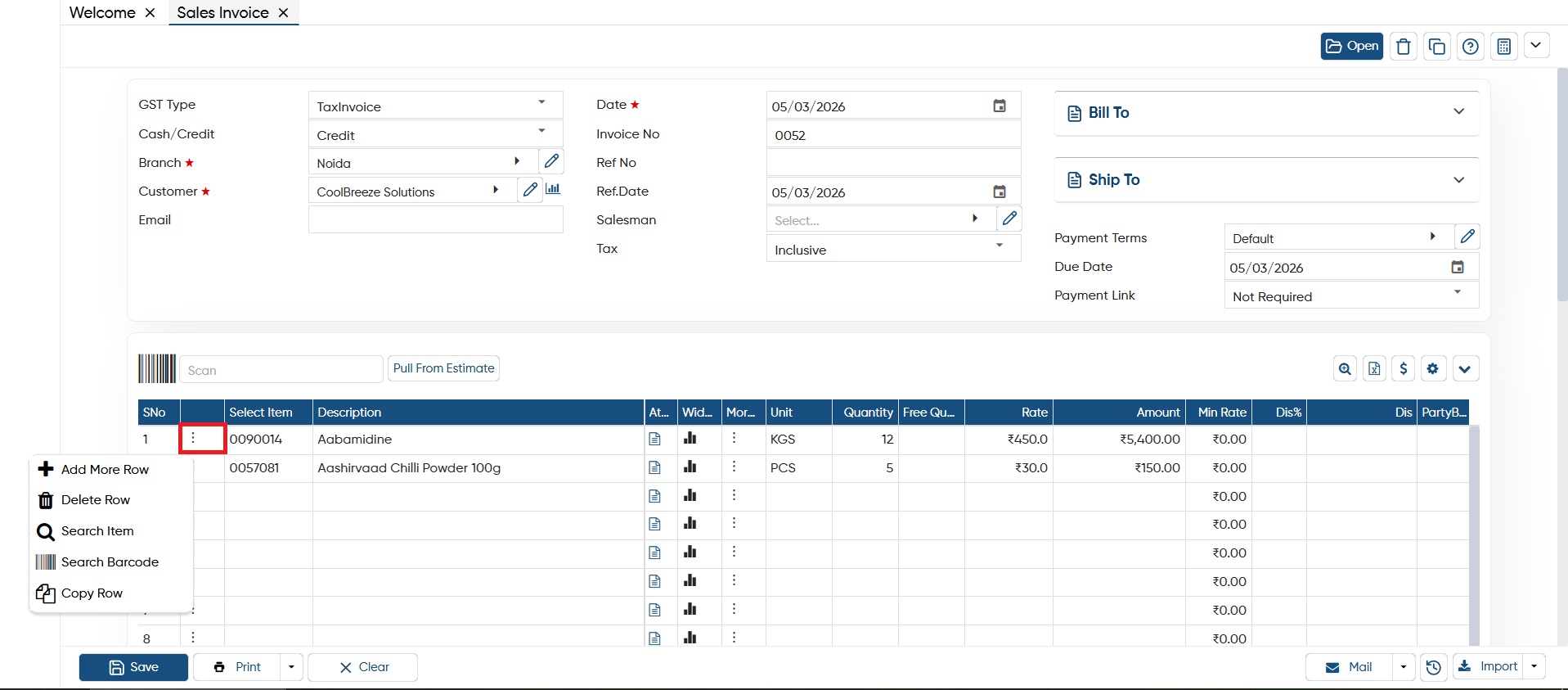Viewport: 1568px width, 690px height.
Task: Select Copy Row in context menu
Action: (x=92, y=593)
